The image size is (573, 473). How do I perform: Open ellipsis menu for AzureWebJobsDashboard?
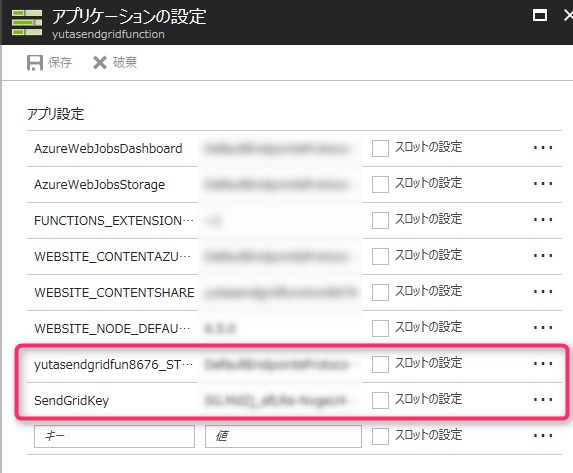[x=543, y=148]
